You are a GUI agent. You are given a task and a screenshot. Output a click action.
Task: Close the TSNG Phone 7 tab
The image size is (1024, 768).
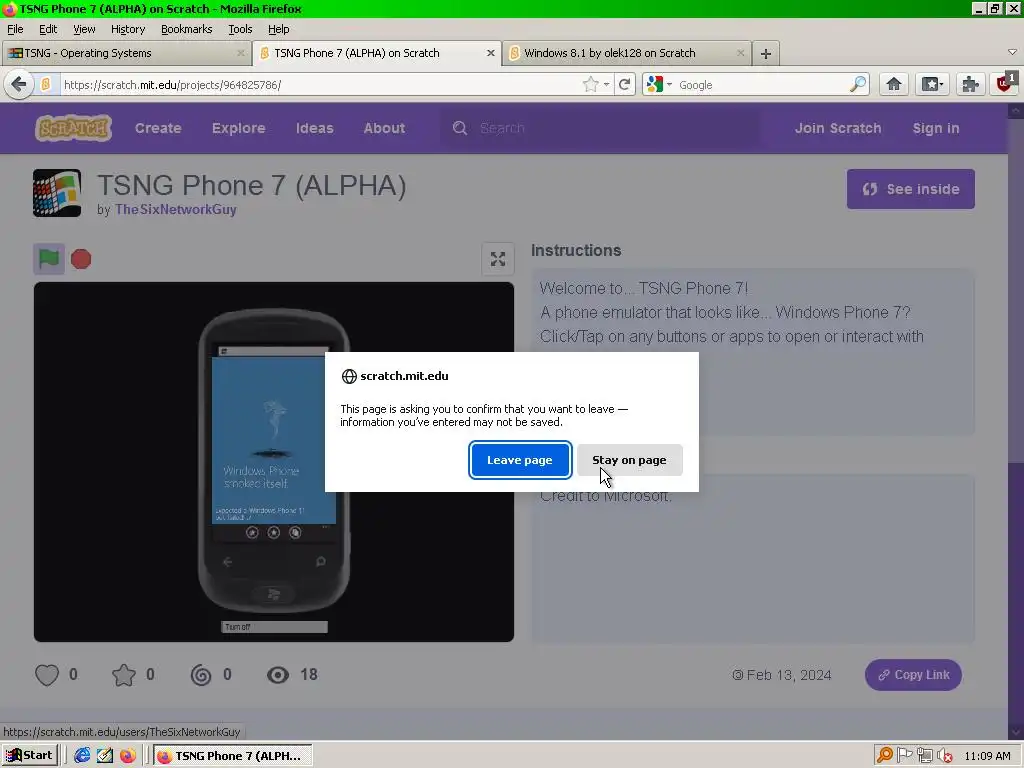490,53
